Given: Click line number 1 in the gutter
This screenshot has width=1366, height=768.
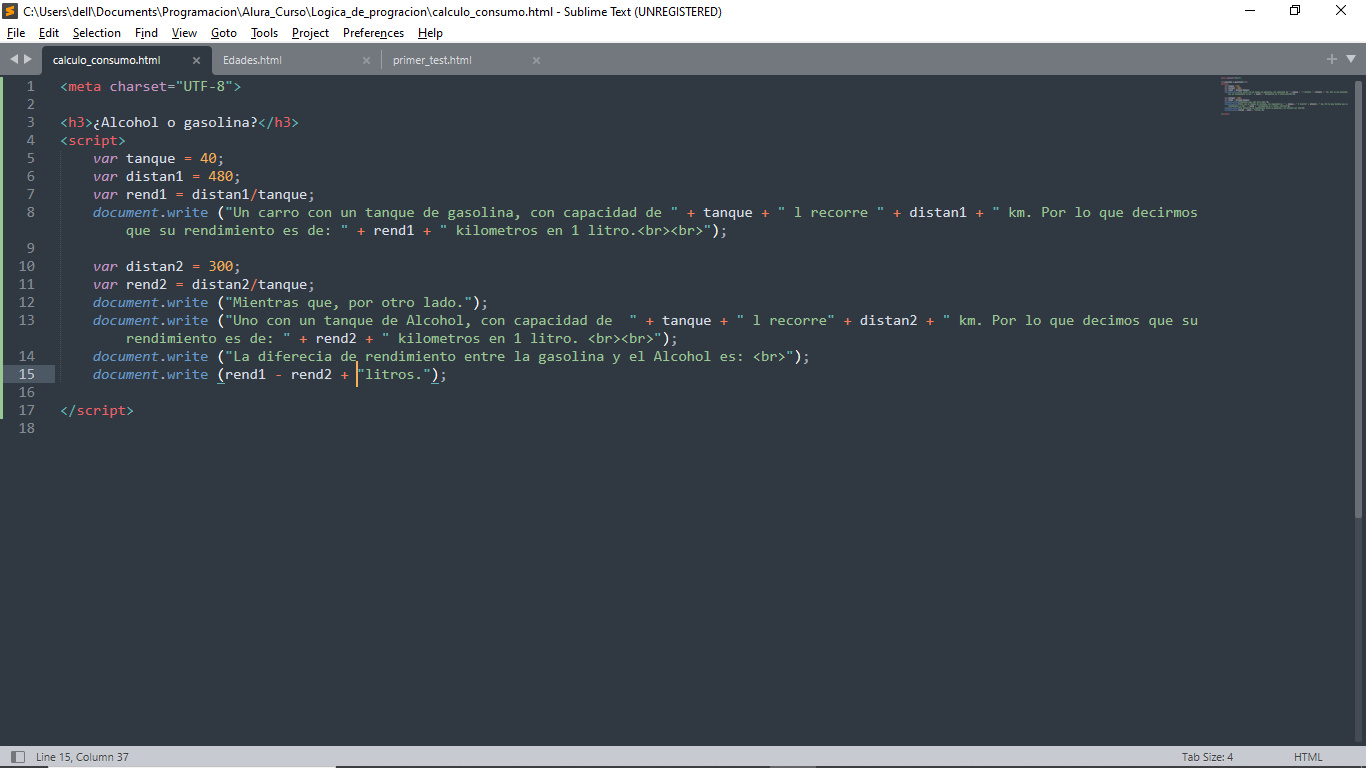Looking at the screenshot, I should (x=30, y=86).
